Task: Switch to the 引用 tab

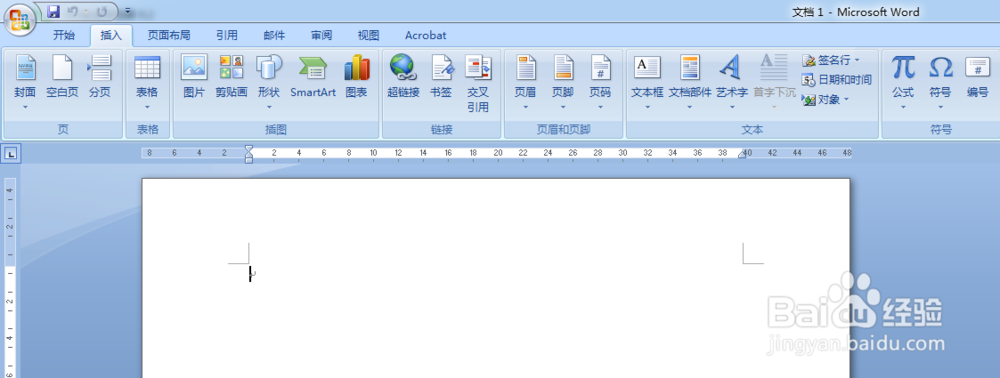Action: pos(226,35)
